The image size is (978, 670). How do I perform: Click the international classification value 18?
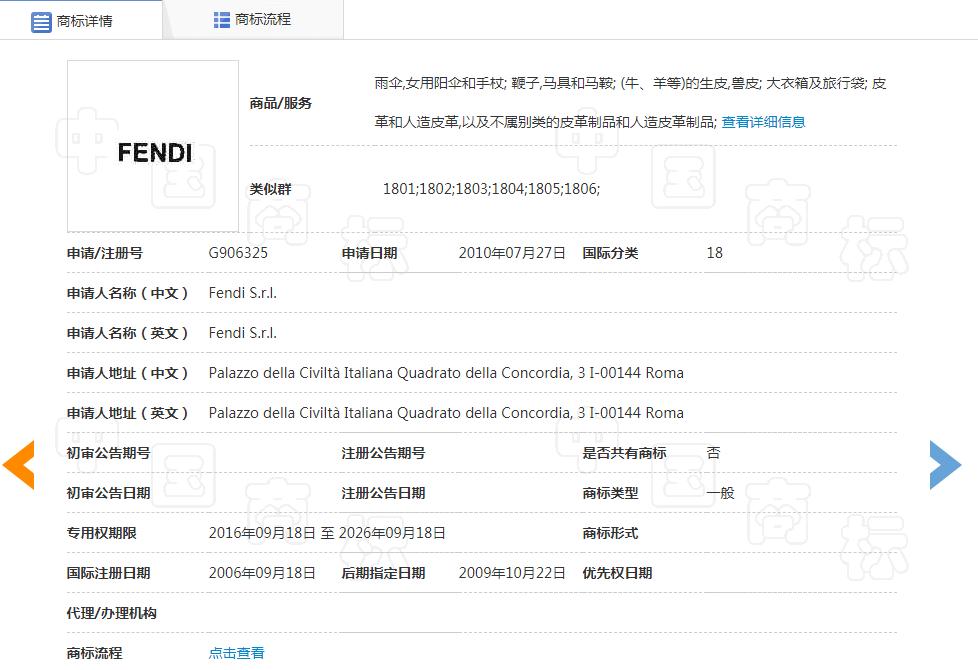pyautogui.click(x=714, y=253)
